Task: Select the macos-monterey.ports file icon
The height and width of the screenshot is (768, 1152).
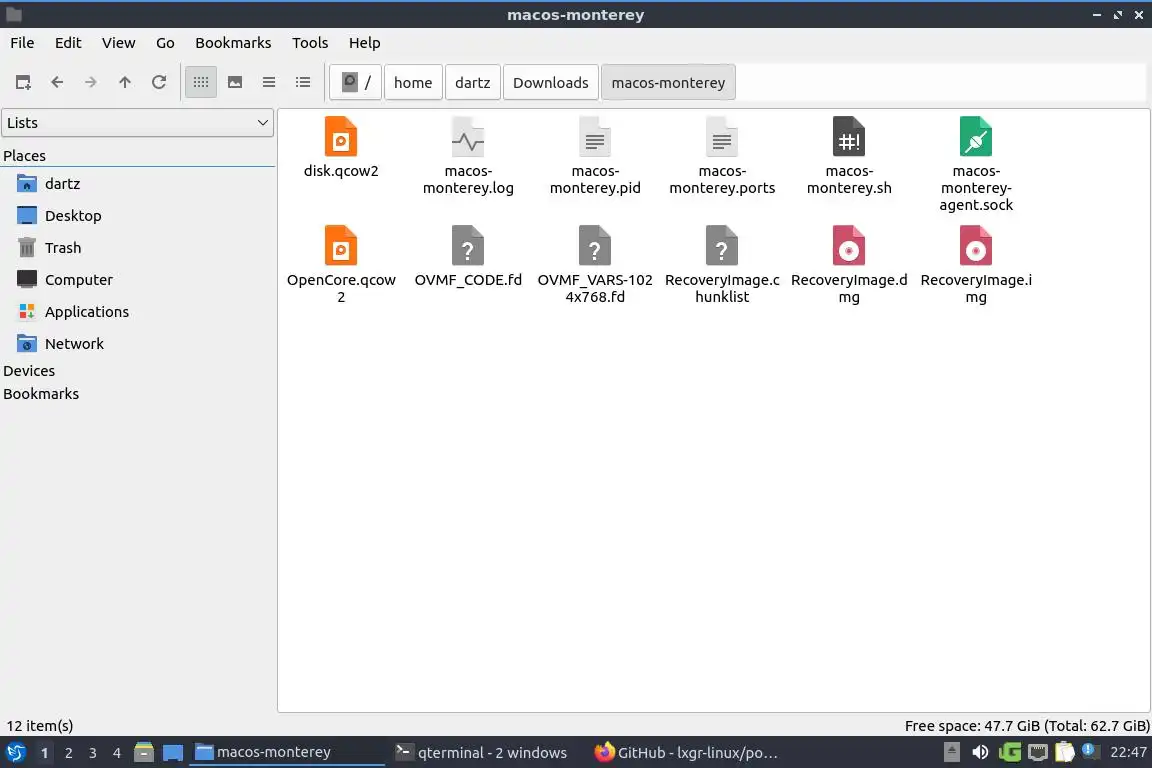Action: coord(722,137)
